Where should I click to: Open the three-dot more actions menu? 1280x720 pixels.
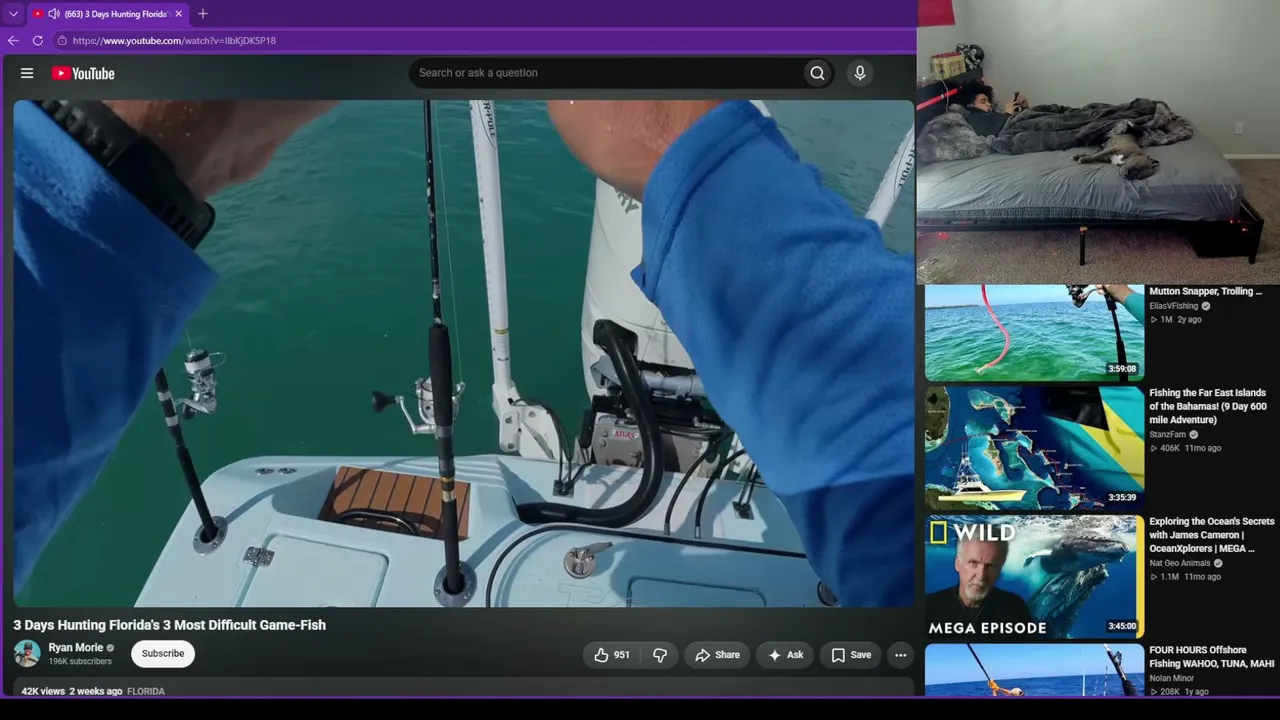point(901,655)
